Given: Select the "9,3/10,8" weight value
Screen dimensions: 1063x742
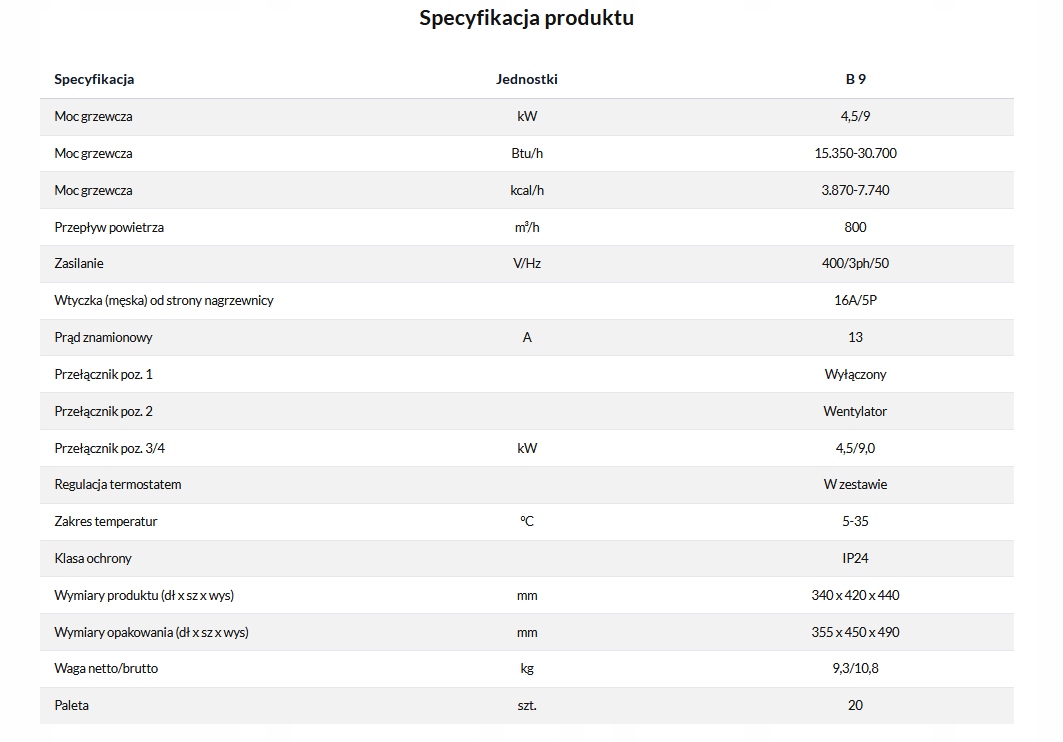Looking at the screenshot, I should pos(855,668).
